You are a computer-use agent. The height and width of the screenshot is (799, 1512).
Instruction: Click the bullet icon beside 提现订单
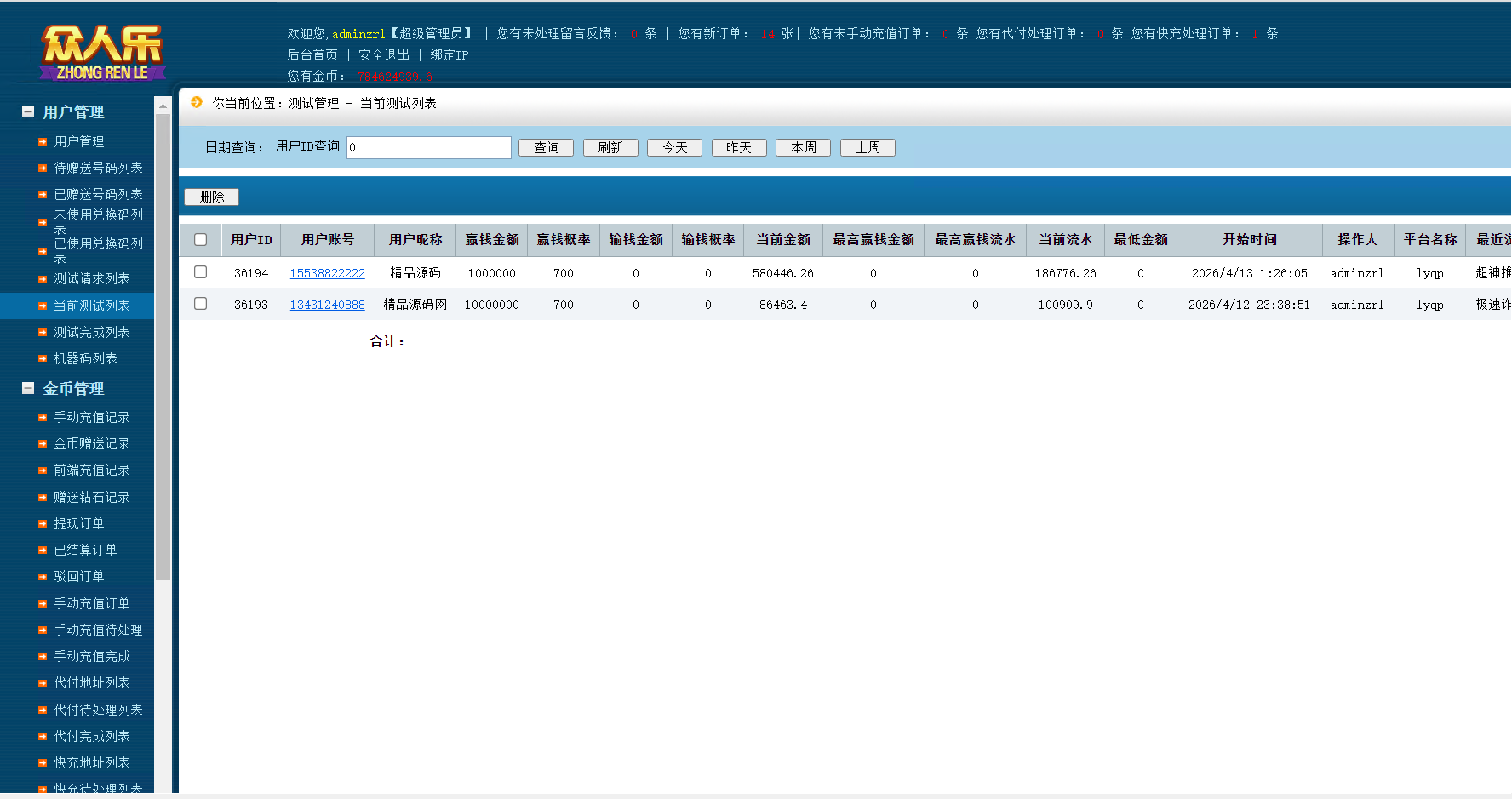pyautogui.click(x=43, y=524)
